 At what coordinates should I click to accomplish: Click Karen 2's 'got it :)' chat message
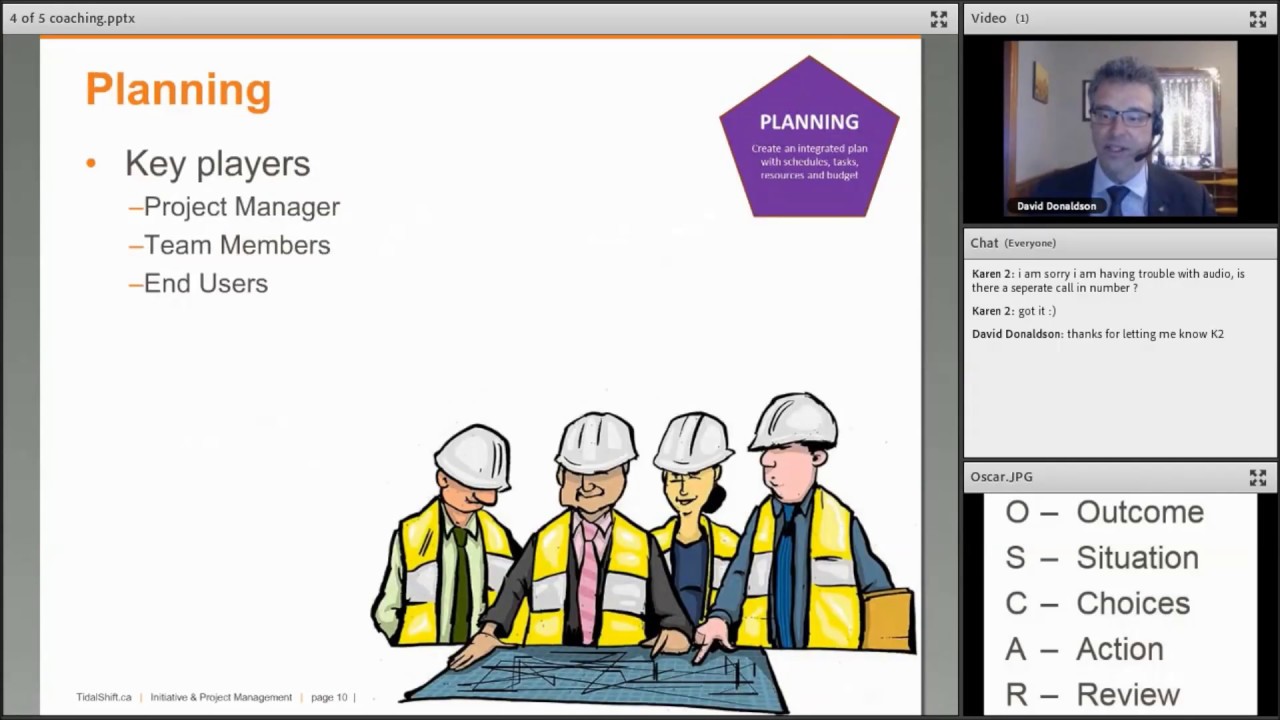(x=1014, y=311)
